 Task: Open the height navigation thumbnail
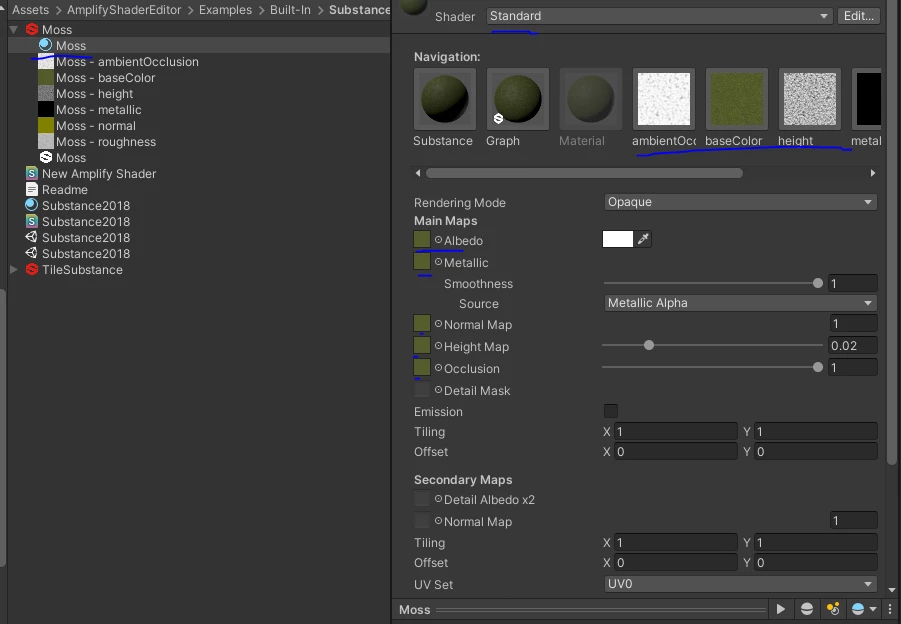point(810,99)
